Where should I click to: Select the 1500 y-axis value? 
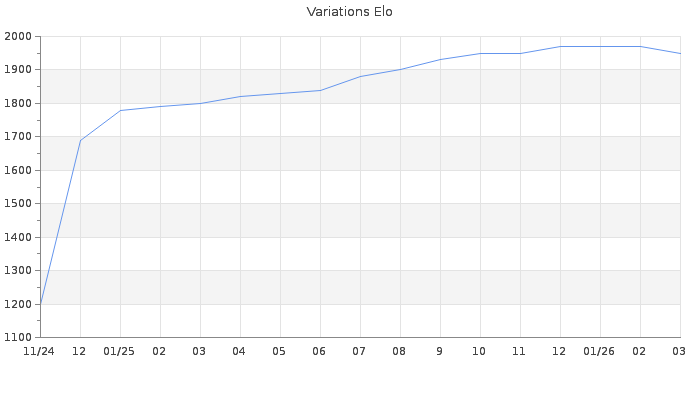tap(19, 204)
